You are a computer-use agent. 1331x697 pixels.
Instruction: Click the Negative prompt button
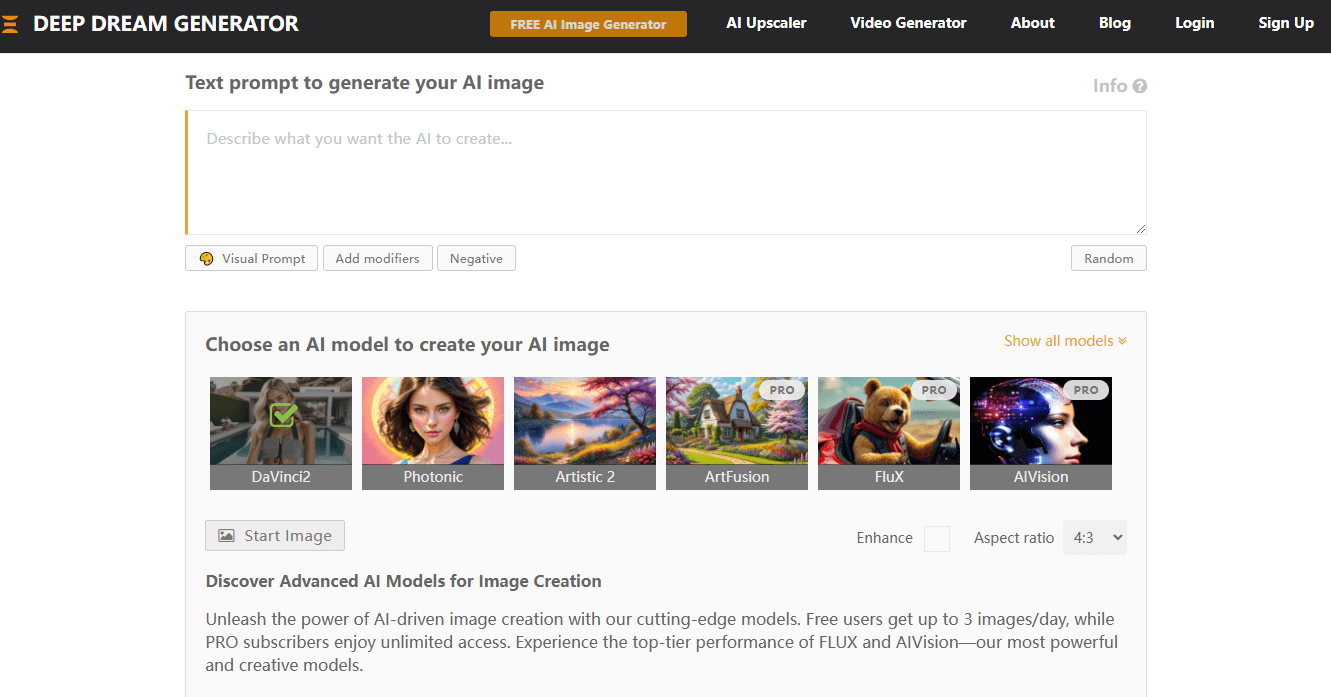tap(476, 258)
